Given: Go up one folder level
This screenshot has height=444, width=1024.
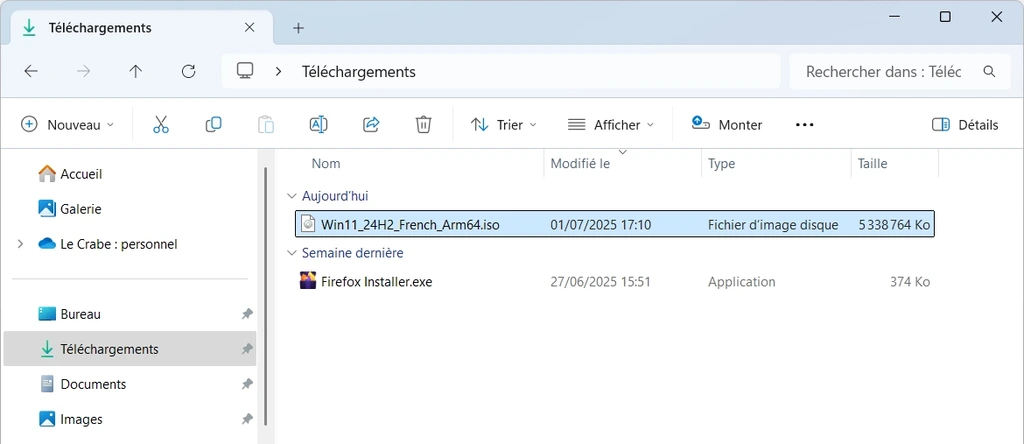Looking at the screenshot, I should coord(135,71).
